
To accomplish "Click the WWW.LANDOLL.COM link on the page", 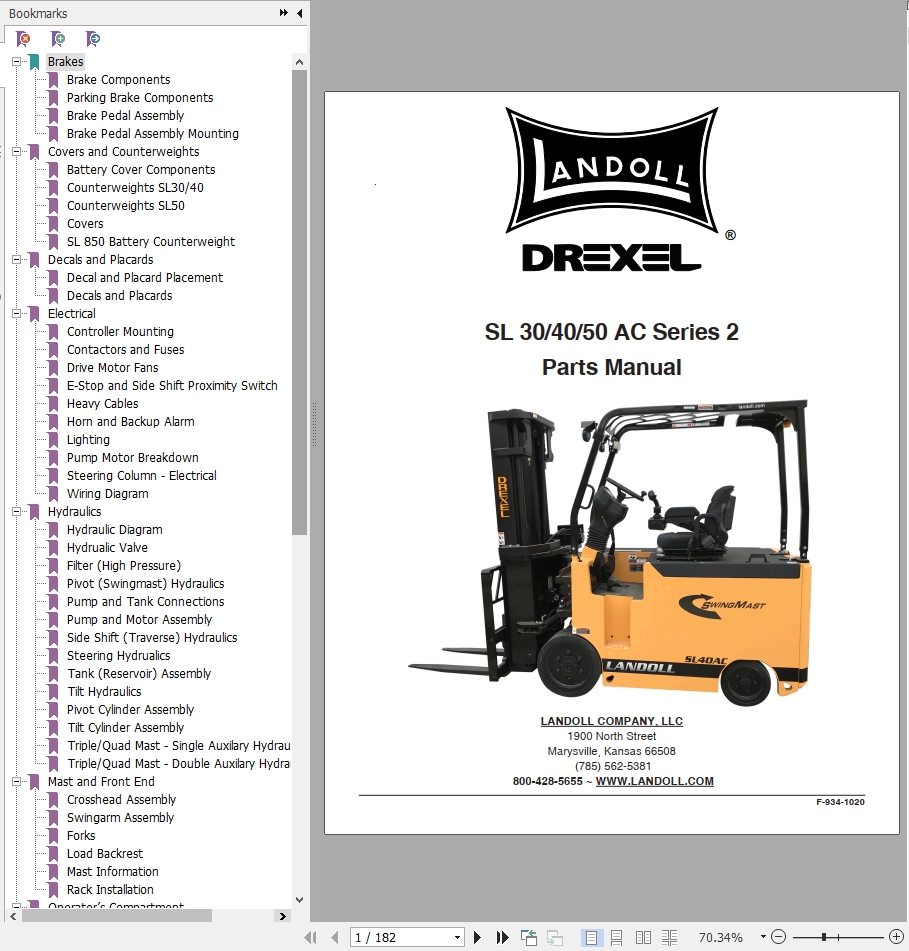I will click(x=654, y=781).
